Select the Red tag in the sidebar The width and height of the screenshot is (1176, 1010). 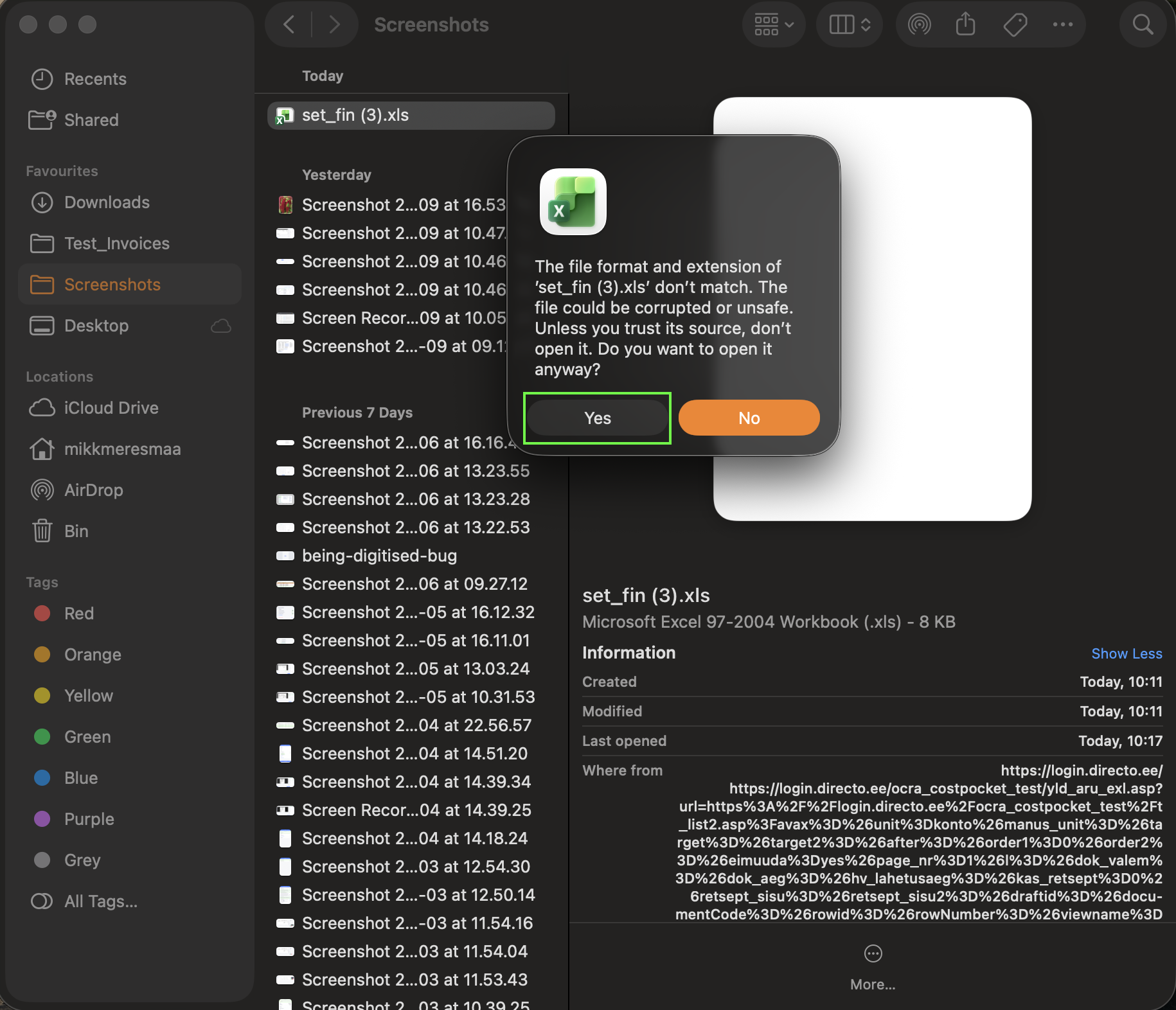pyautogui.click(x=78, y=614)
